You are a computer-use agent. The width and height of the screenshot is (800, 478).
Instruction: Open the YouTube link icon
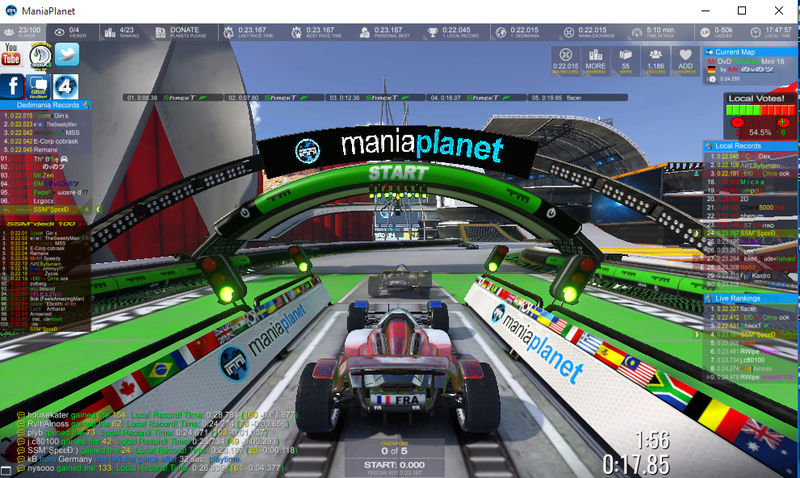11,54
